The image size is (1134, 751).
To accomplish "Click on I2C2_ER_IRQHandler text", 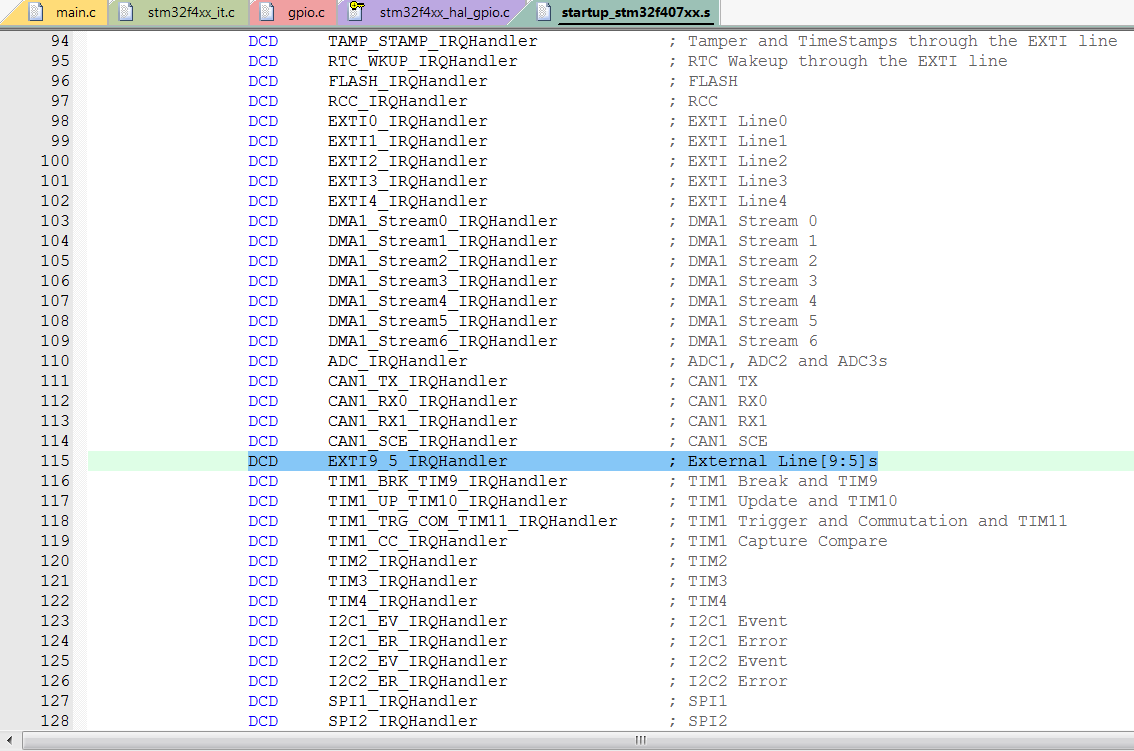I will (417, 682).
